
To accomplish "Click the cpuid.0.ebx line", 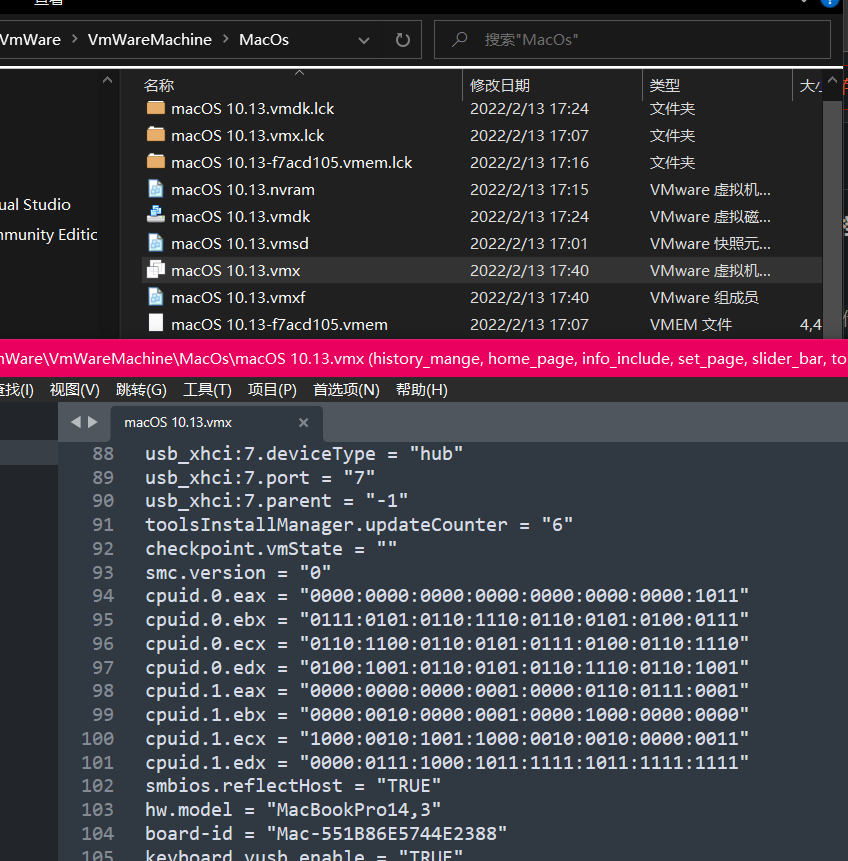I will [447, 619].
